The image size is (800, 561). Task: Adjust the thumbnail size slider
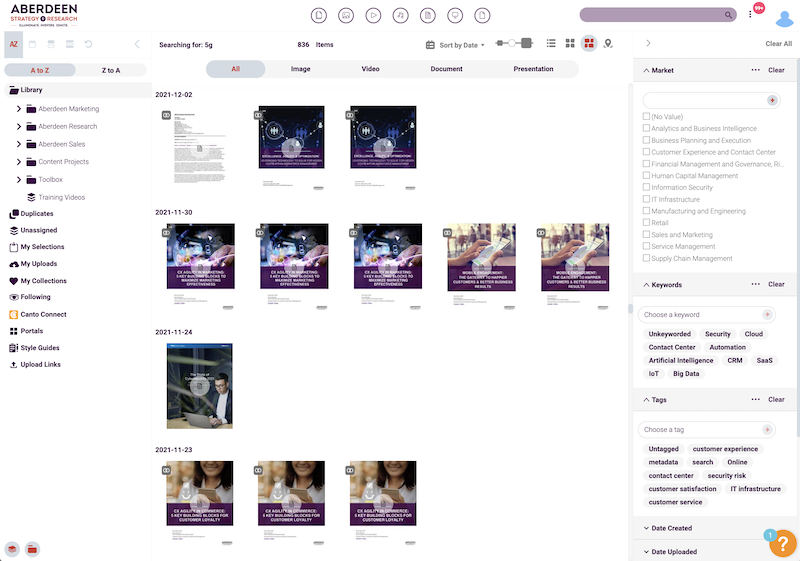514,44
